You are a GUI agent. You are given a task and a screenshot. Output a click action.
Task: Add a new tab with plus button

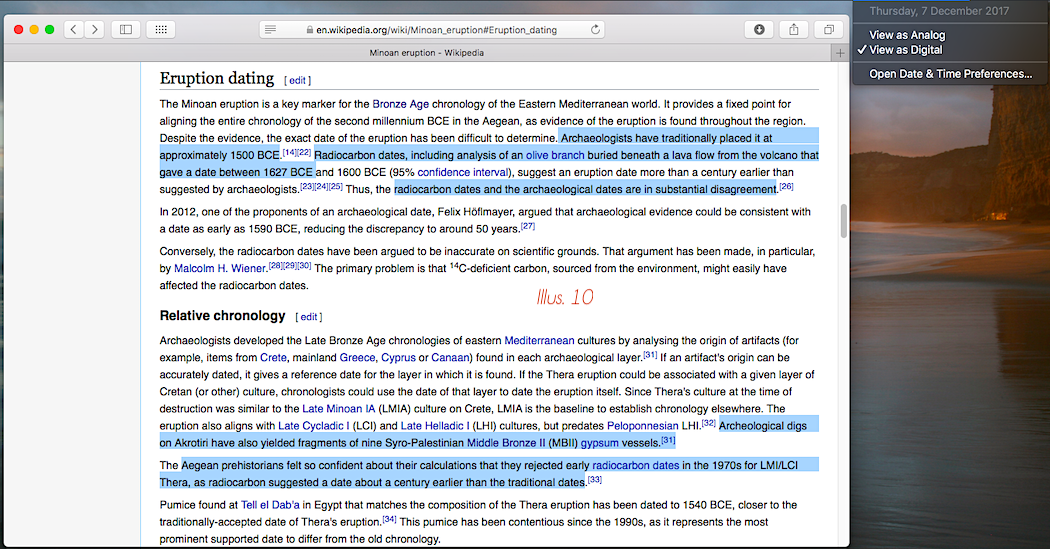tap(840, 53)
